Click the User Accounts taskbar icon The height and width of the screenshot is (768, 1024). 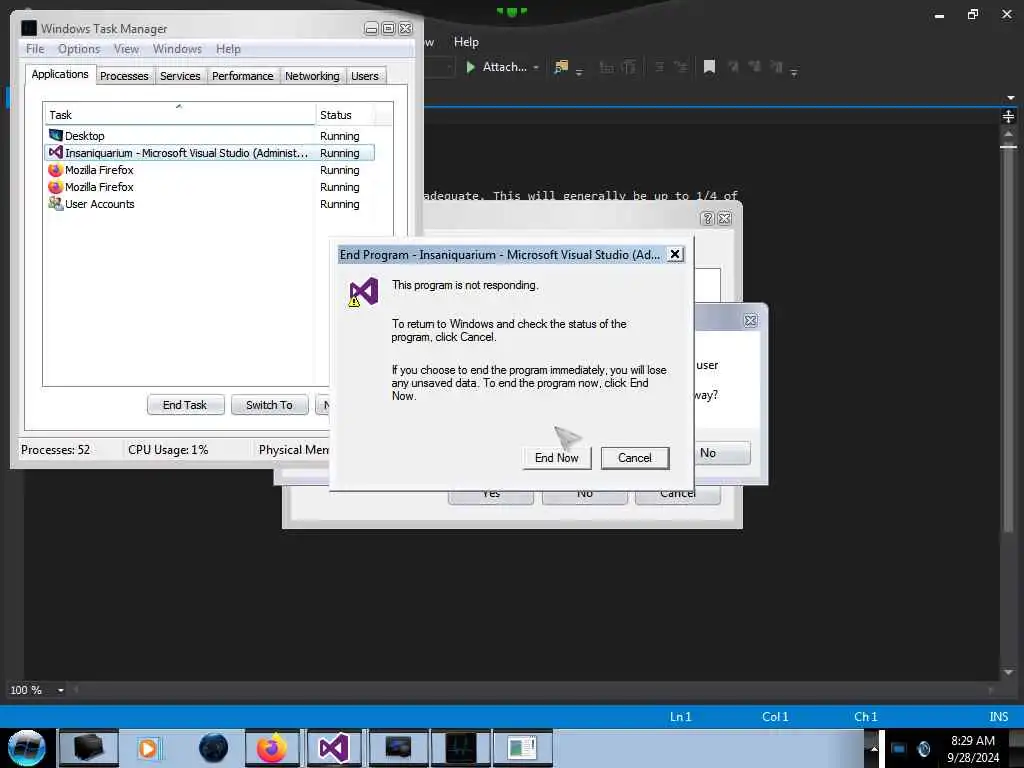522,748
